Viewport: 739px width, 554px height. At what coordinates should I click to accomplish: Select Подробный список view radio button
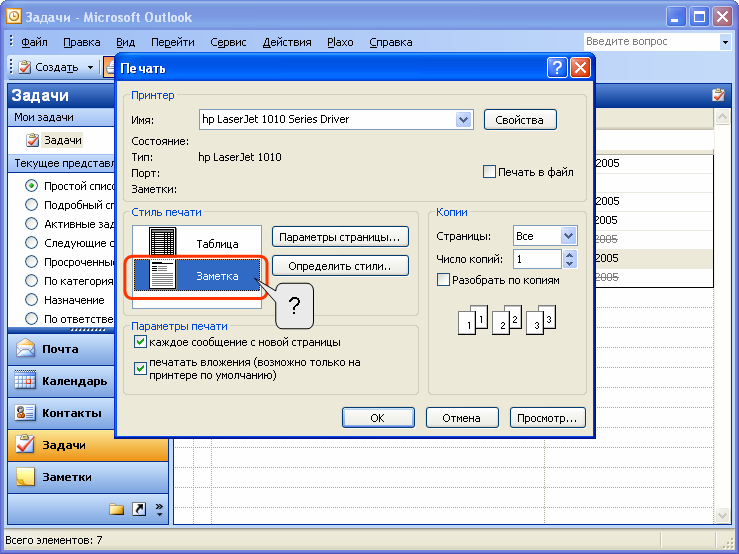tap(32, 205)
